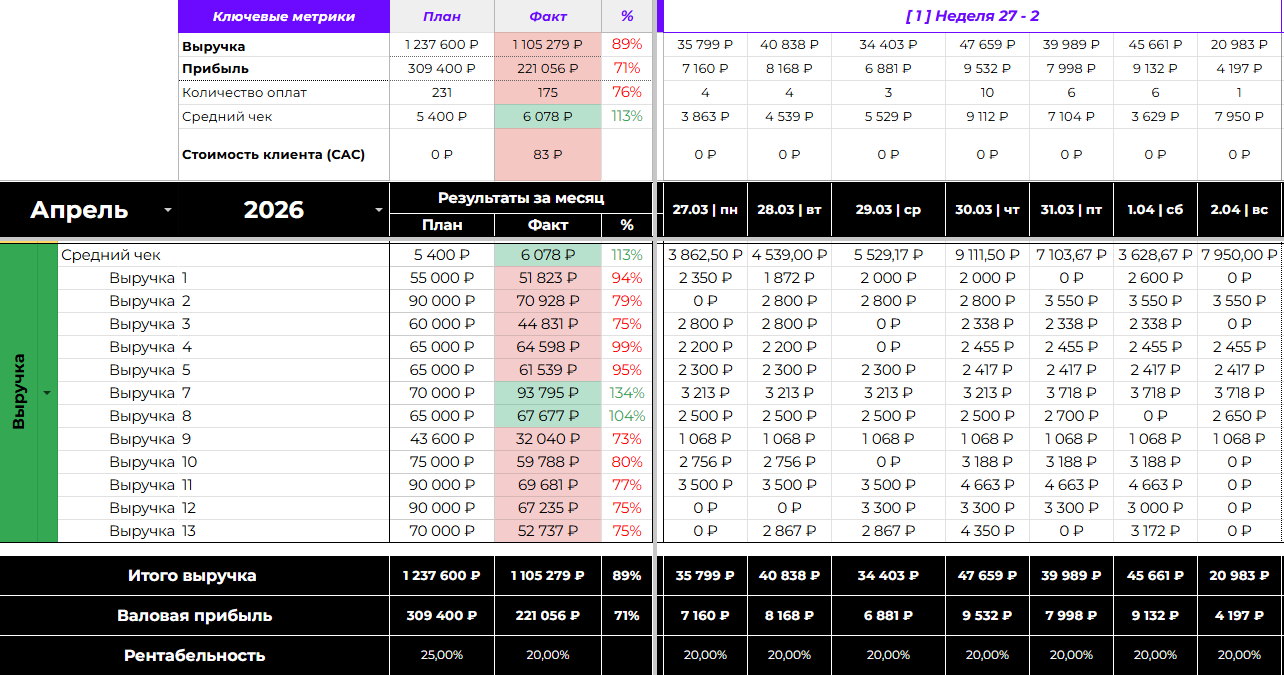Open the month dropdown arrow beside Апрель
The height and width of the screenshot is (675, 1284).
(167, 210)
